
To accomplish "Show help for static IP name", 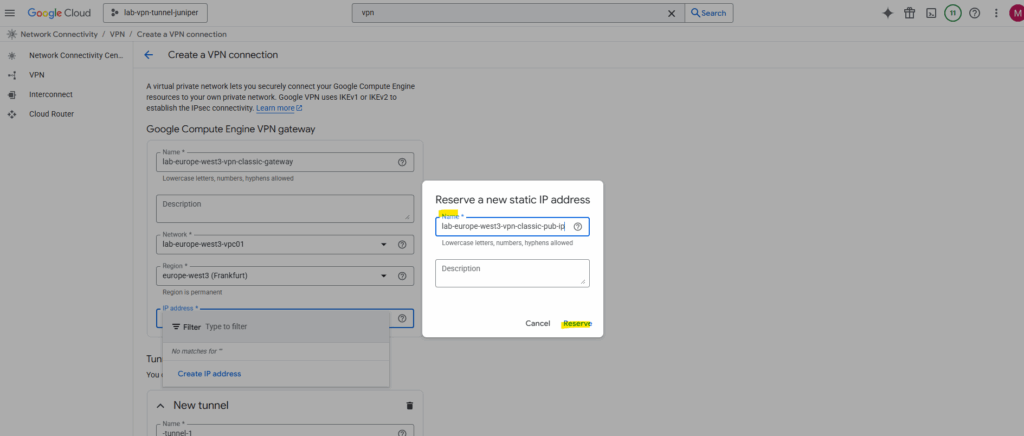I will (578, 226).
